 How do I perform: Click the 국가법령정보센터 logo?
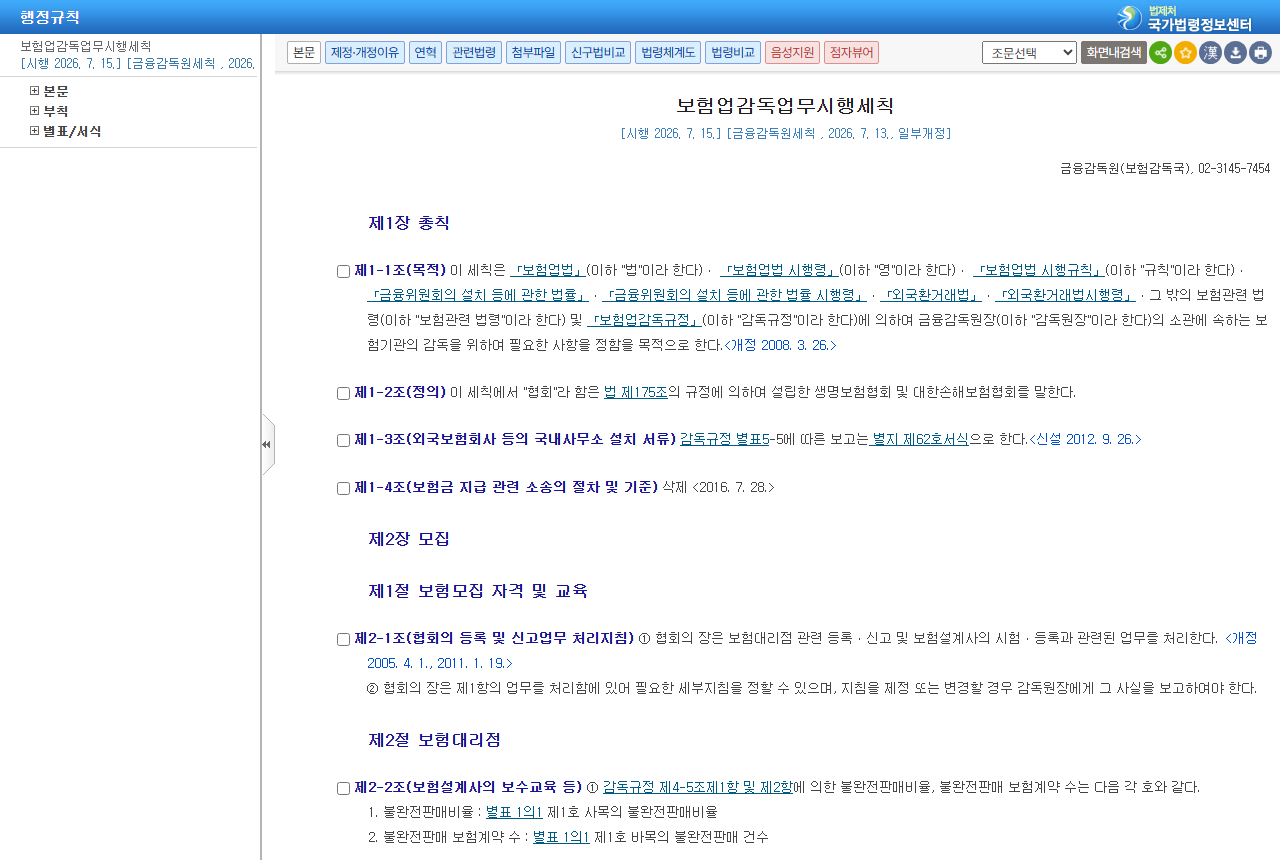tap(1184, 17)
